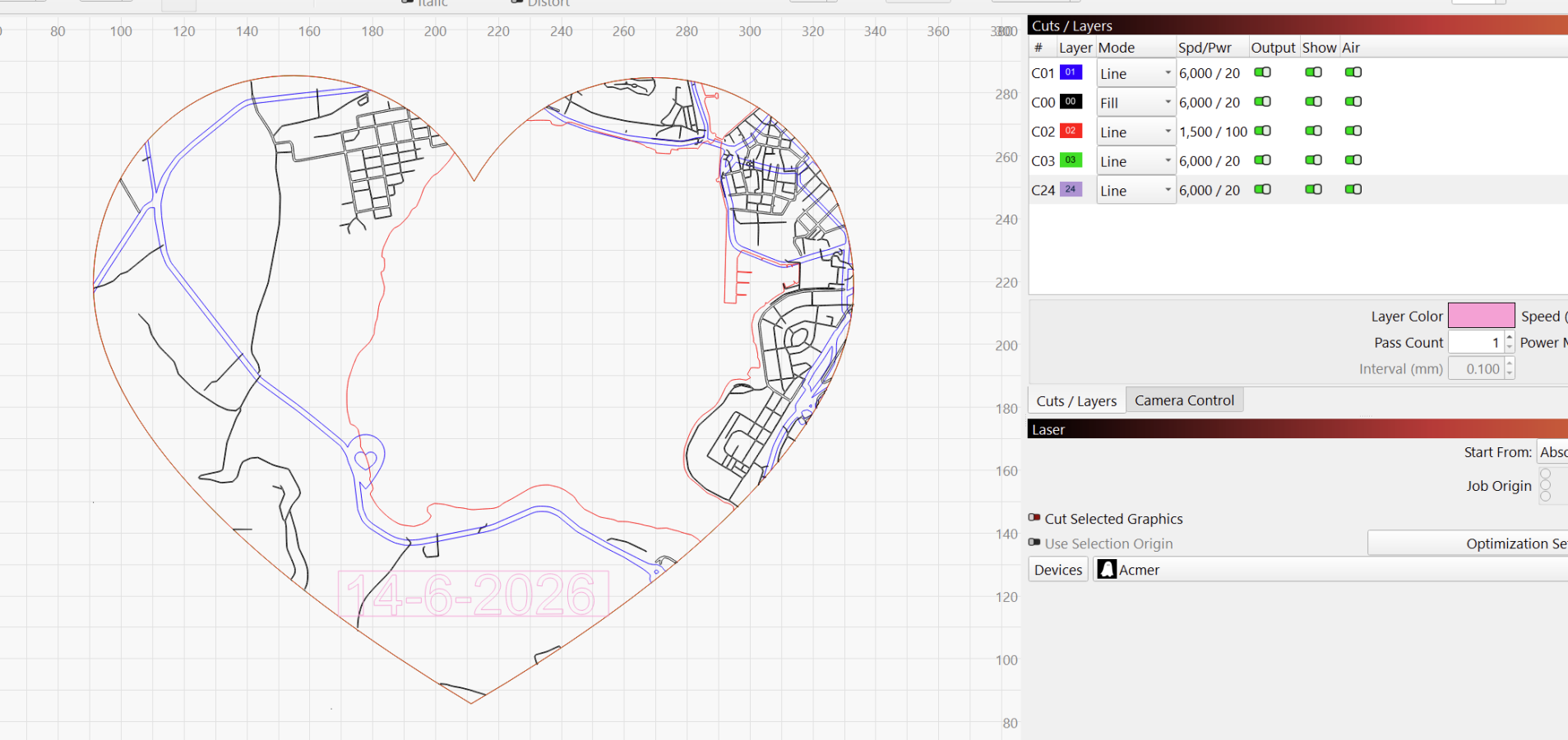Click the 1,500 / 100 speed-power value

tap(1213, 132)
